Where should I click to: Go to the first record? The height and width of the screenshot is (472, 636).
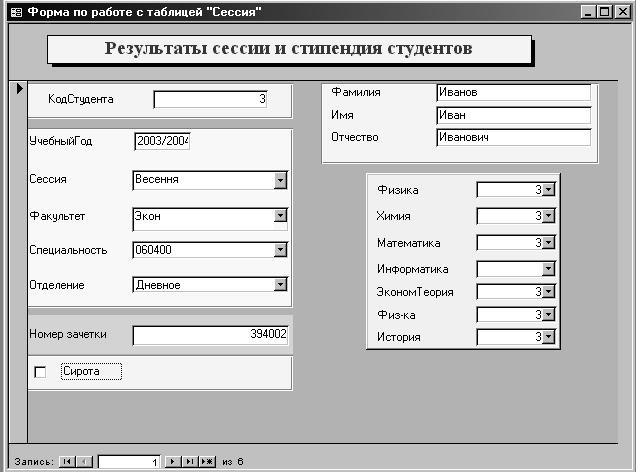pos(67,461)
